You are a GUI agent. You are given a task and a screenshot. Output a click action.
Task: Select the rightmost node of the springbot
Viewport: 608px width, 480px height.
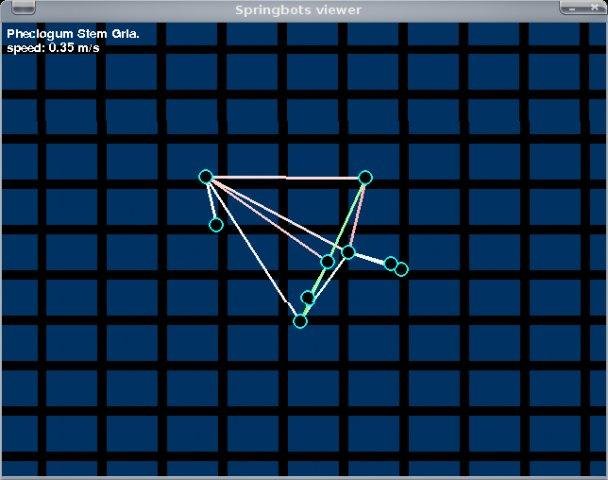401,269
